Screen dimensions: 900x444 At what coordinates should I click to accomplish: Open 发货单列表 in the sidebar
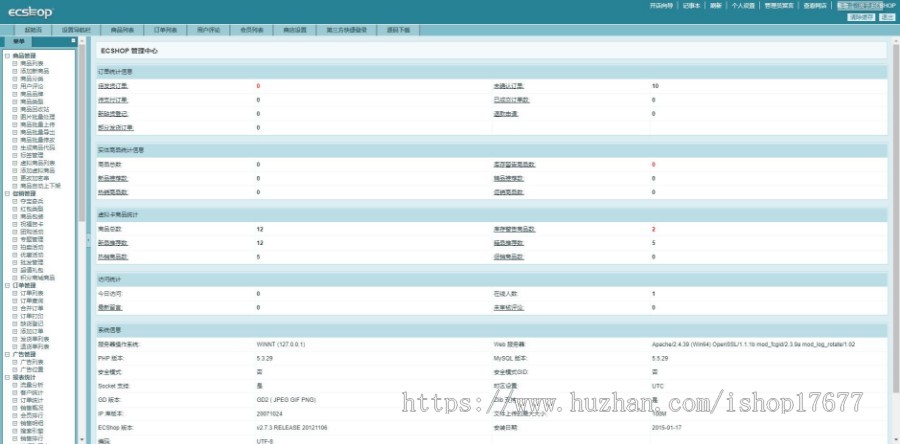(34, 339)
